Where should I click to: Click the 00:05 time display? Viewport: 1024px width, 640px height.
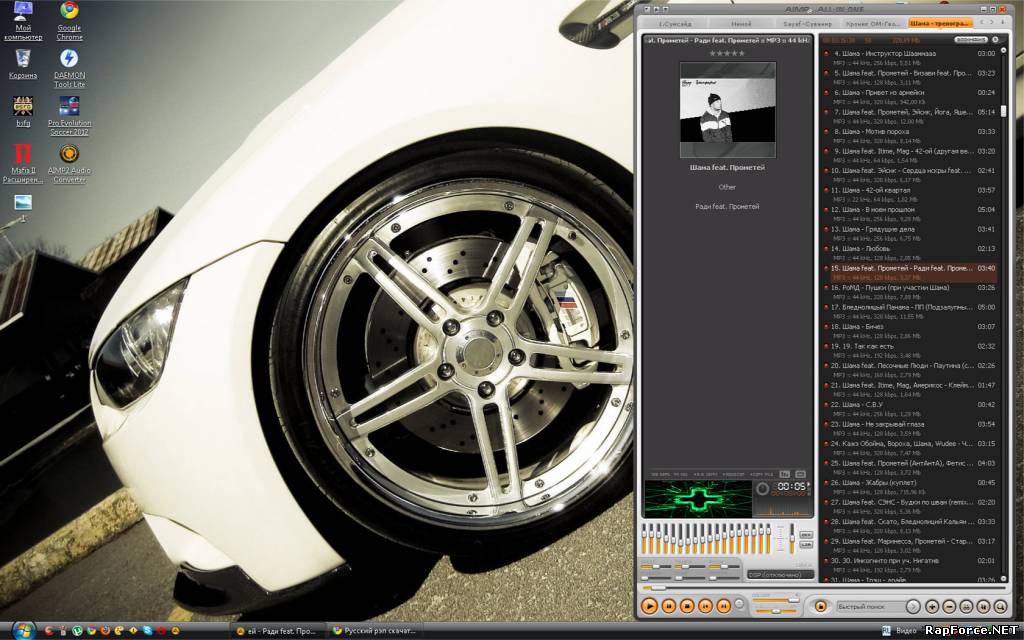tap(791, 487)
